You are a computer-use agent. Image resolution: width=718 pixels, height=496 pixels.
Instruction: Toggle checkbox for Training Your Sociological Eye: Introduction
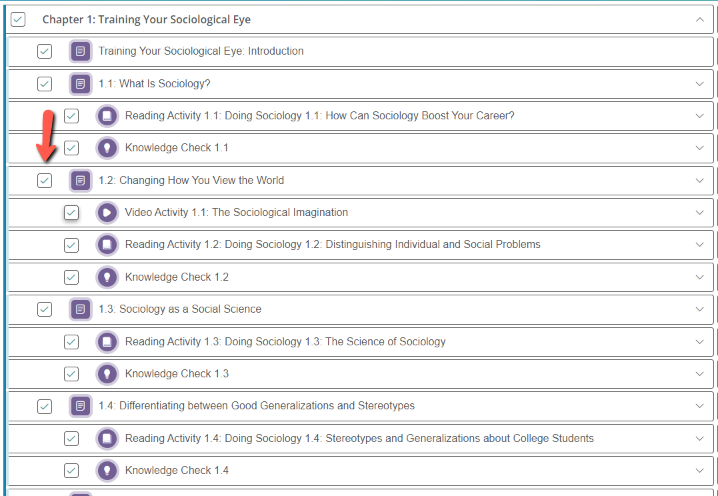[44, 51]
